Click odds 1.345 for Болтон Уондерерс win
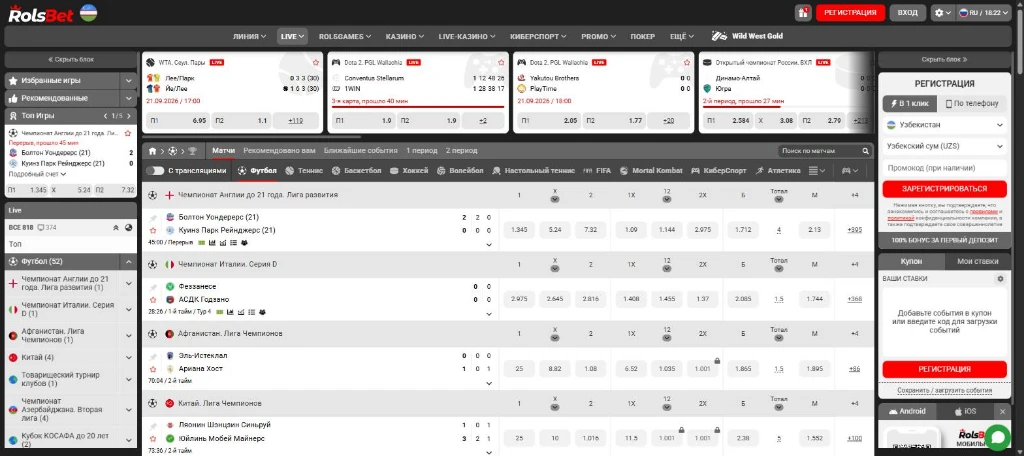Screen dimensions: 1024x456 click(x=519, y=230)
